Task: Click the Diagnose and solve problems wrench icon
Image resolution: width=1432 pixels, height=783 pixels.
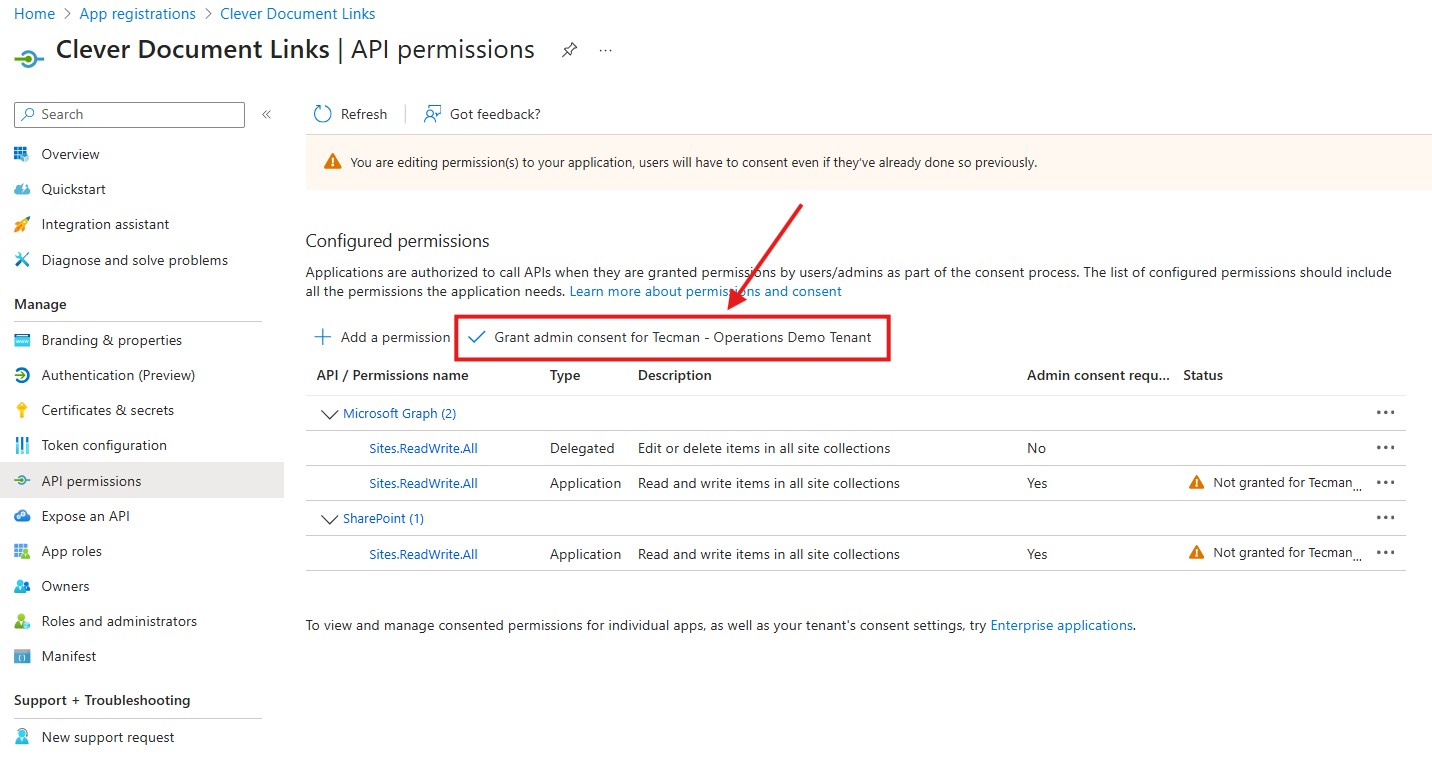Action: tap(22, 260)
